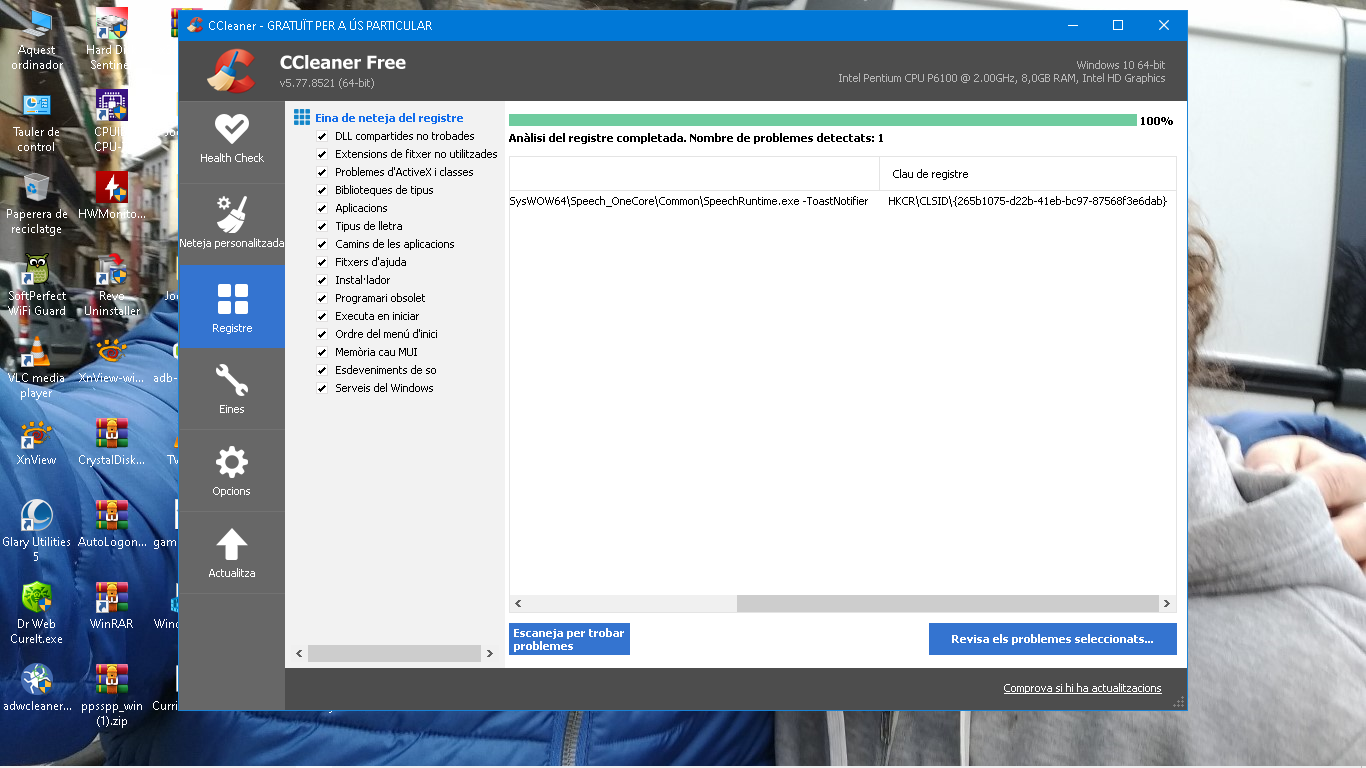
Task: Open the Health Check section
Action: (231, 141)
